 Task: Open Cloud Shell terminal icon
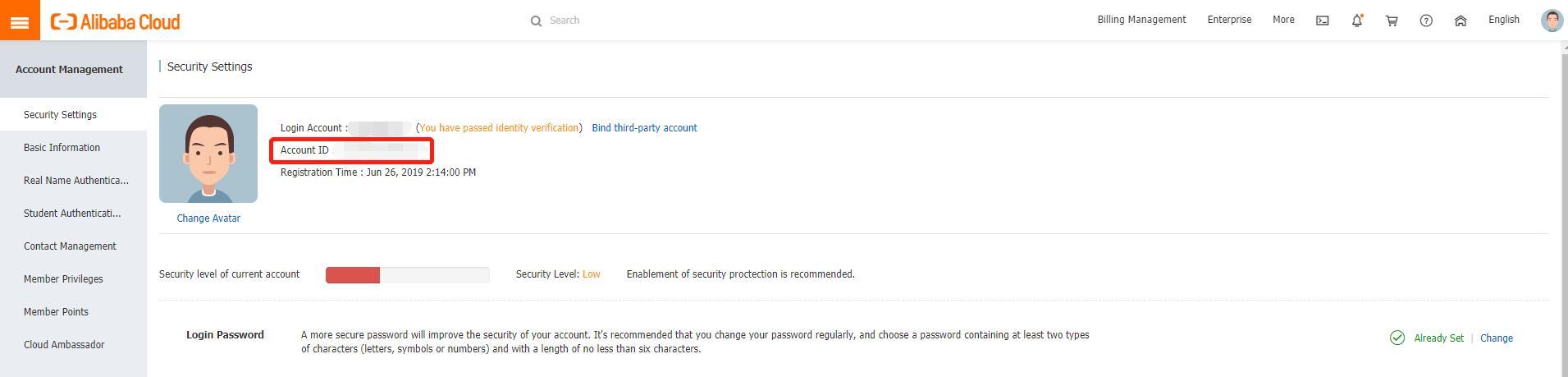pyautogui.click(x=1322, y=21)
